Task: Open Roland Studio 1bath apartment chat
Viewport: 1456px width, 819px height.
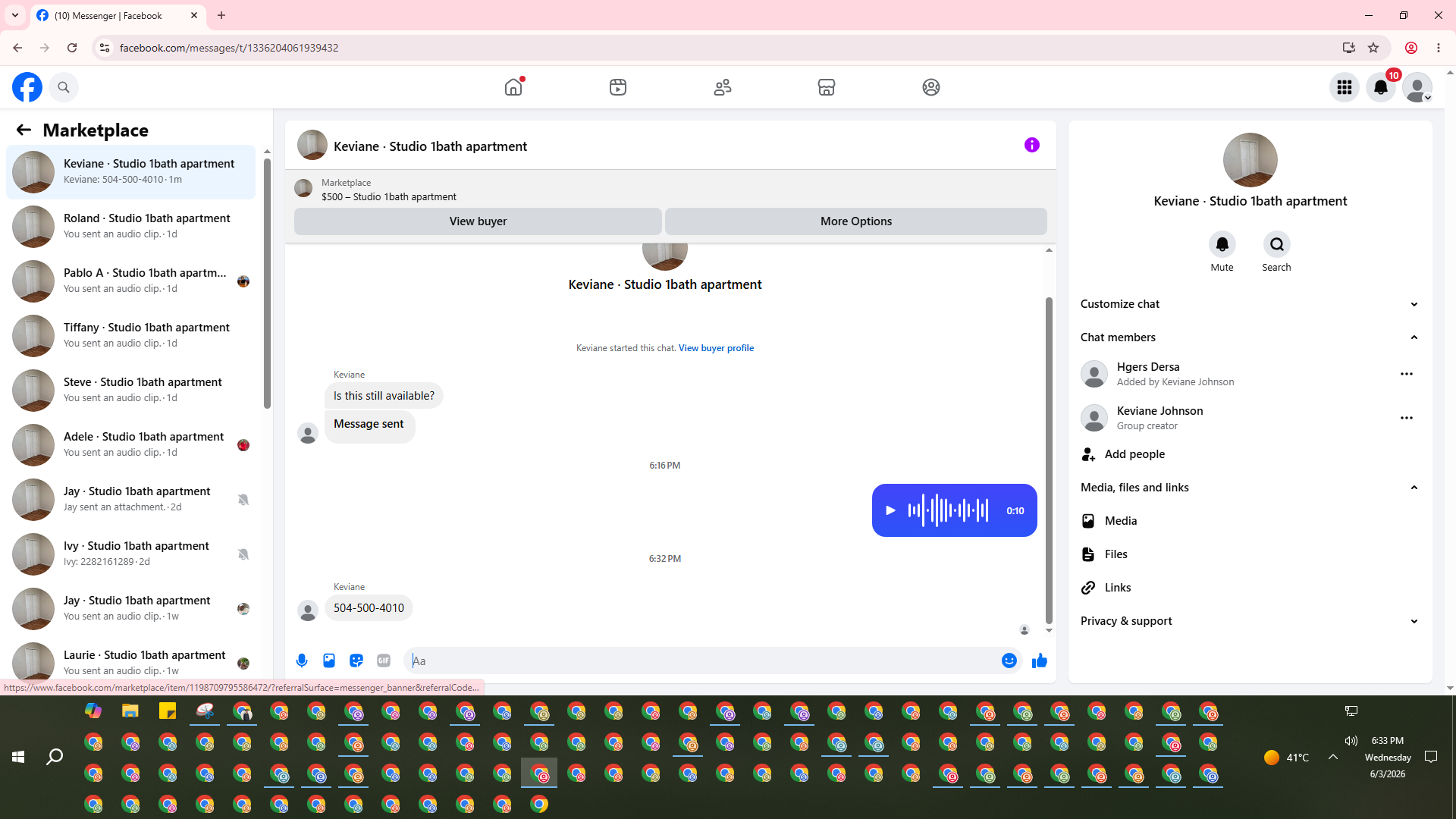Action: [x=131, y=227]
